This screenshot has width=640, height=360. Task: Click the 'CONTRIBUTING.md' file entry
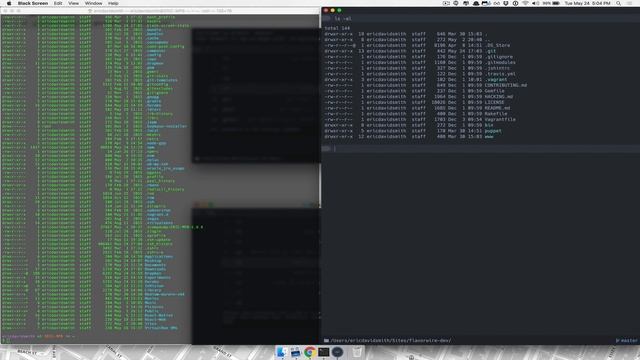pyautogui.click(x=506, y=85)
